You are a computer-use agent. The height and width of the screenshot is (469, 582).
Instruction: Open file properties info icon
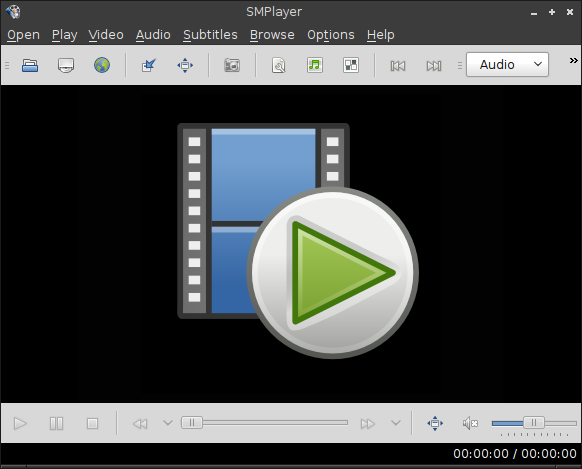pyautogui.click(x=279, y=66)
